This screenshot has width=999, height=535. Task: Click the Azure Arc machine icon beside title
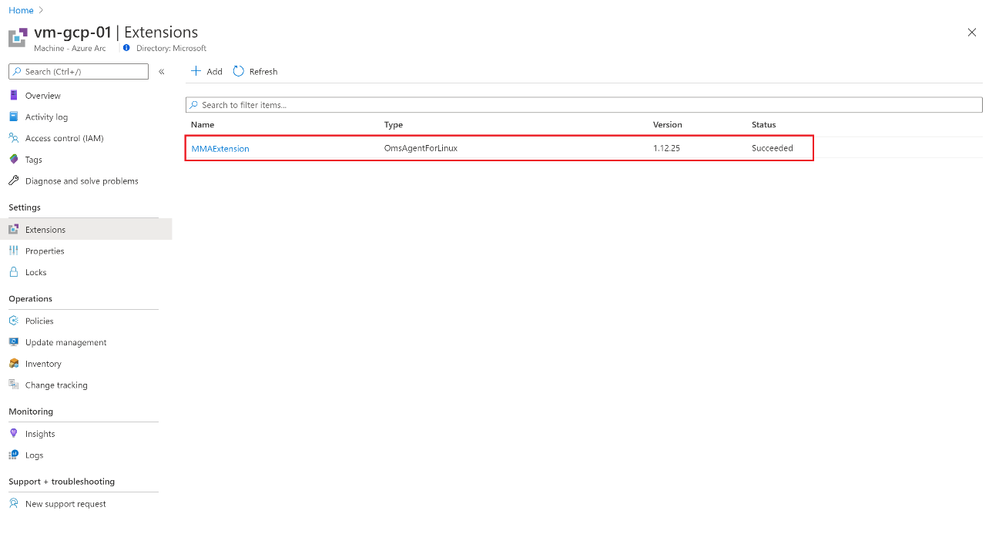18,38
